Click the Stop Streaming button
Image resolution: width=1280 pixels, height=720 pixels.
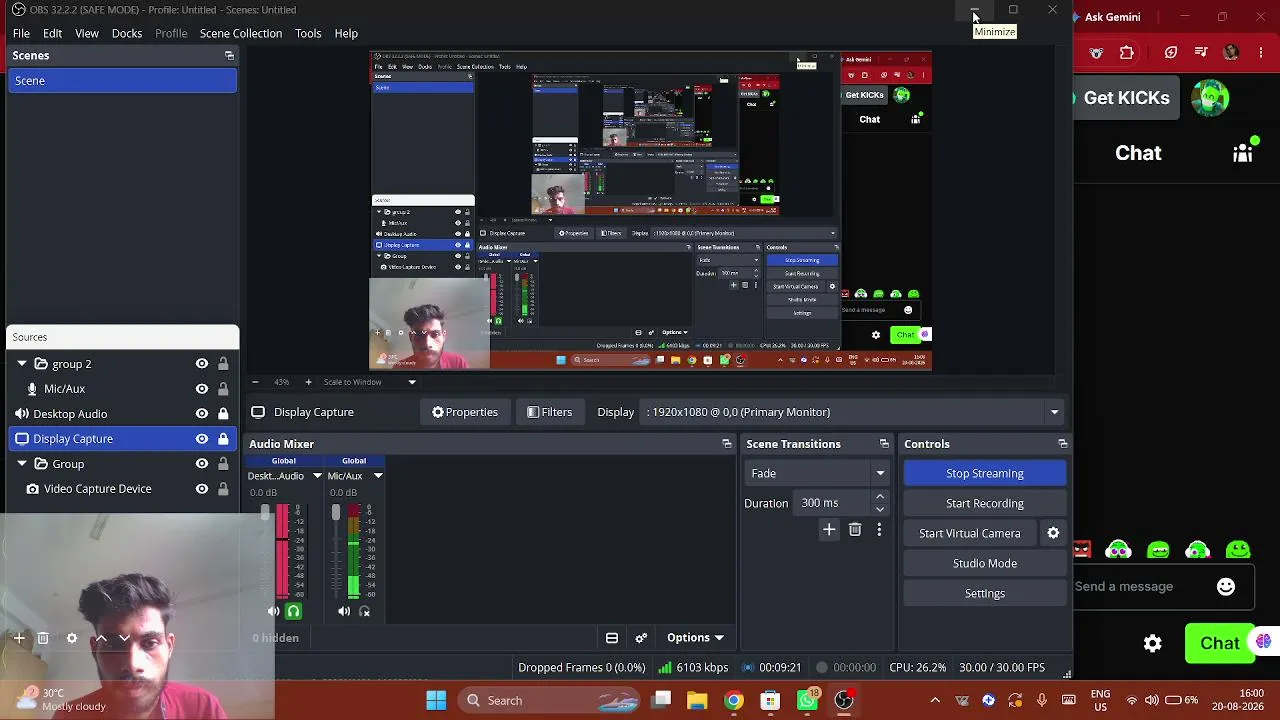[985, 473]
